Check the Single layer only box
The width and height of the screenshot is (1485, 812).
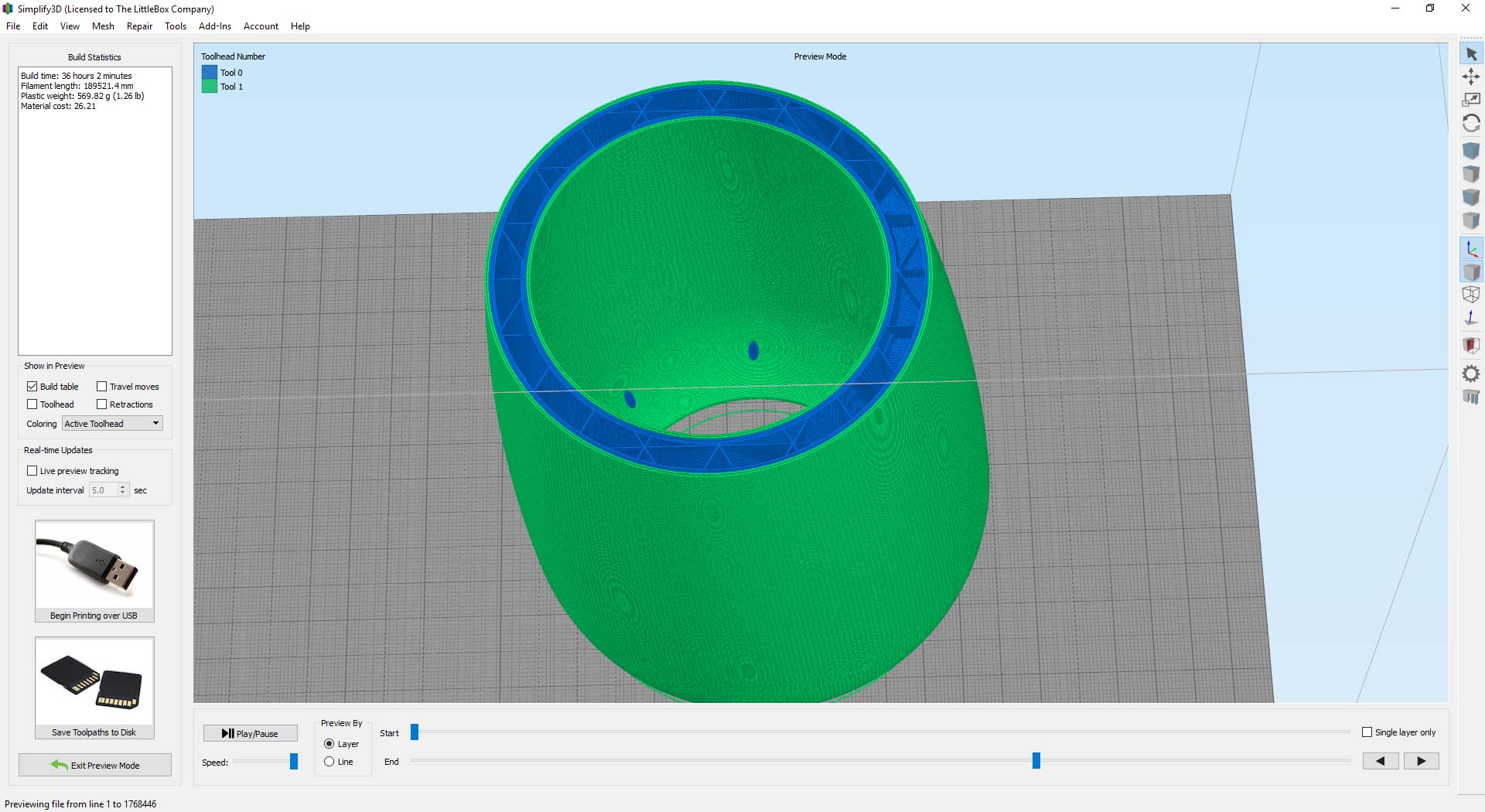click(1367, 732)
